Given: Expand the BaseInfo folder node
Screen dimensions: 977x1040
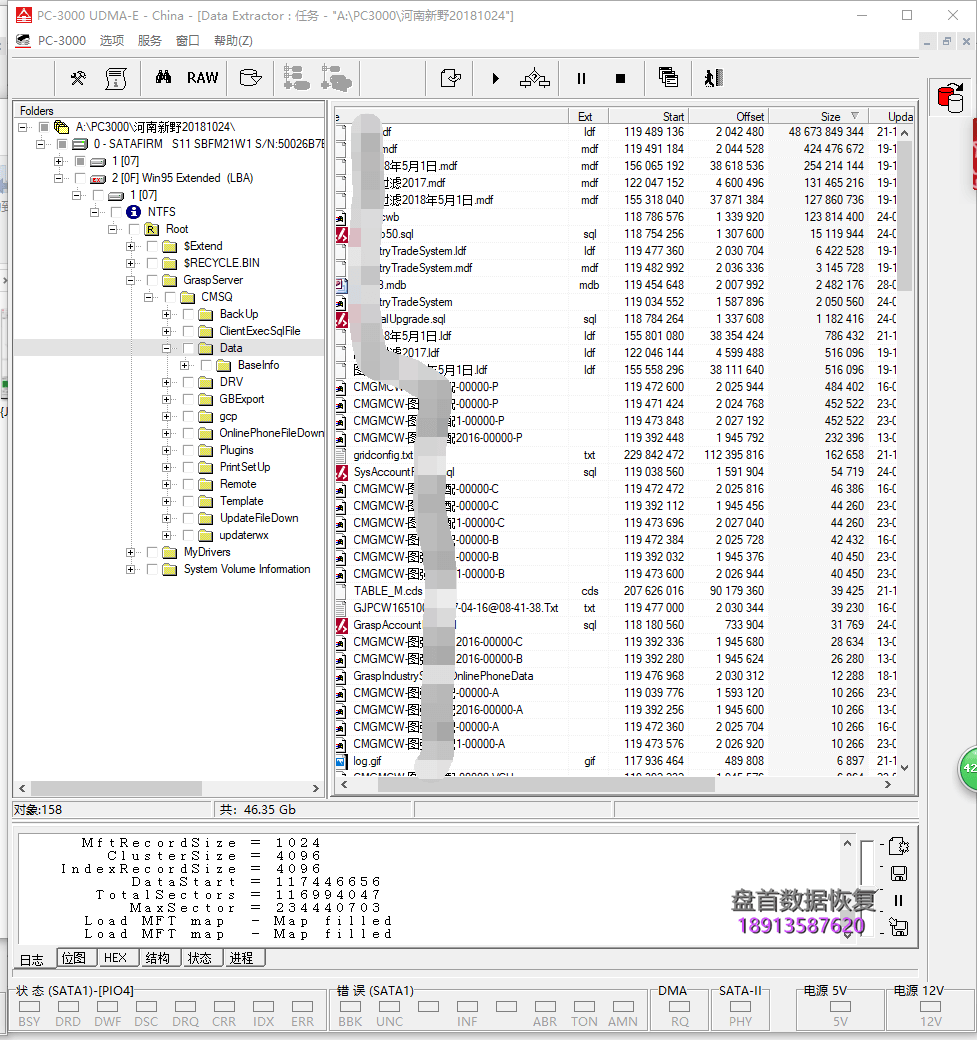Looking at the screenshot, I should tap(184, 365).
